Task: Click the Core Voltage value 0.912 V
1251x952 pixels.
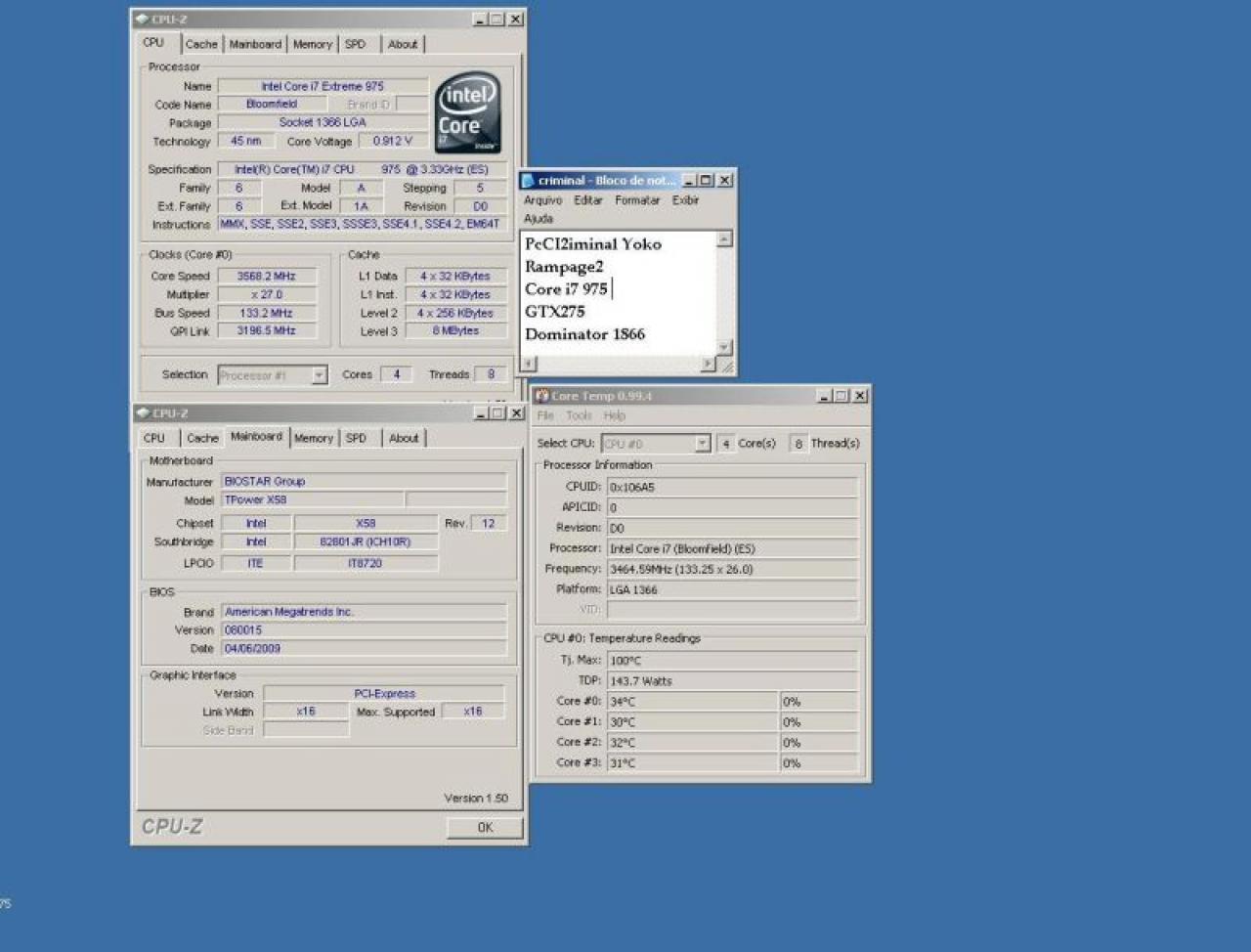Action: click(x=393, y=141)
